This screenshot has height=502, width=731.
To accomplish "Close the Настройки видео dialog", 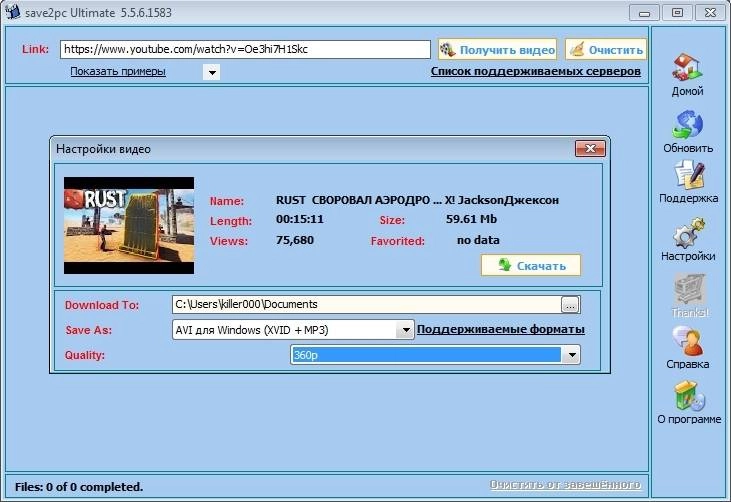I will click(590, 149).
